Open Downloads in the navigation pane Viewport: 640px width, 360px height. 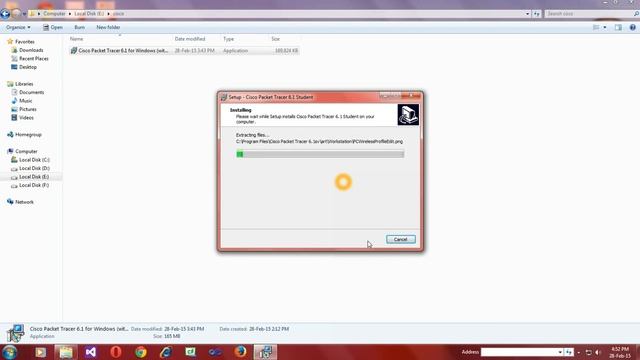click(x=31, y=50)
